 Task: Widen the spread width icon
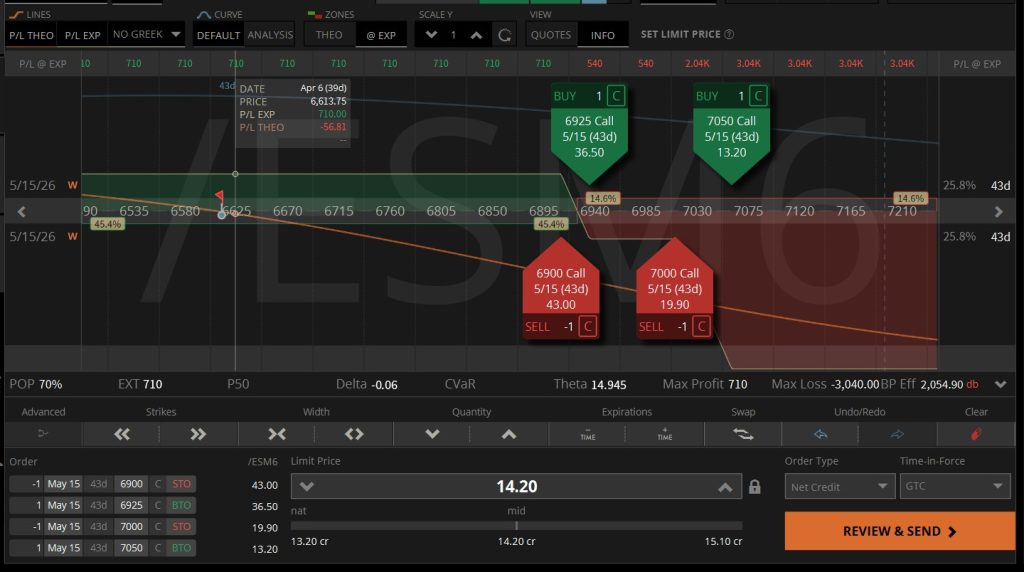coord(354,434)
